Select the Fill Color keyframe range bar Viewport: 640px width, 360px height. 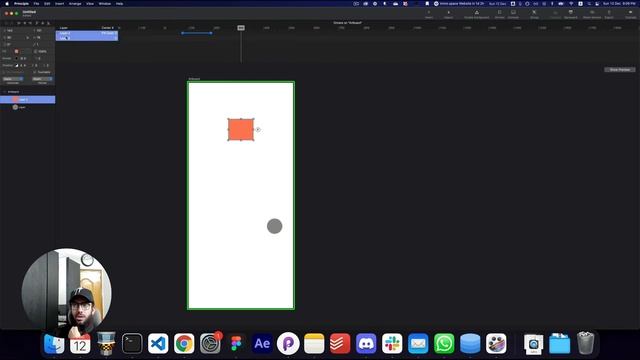(196, 33)
